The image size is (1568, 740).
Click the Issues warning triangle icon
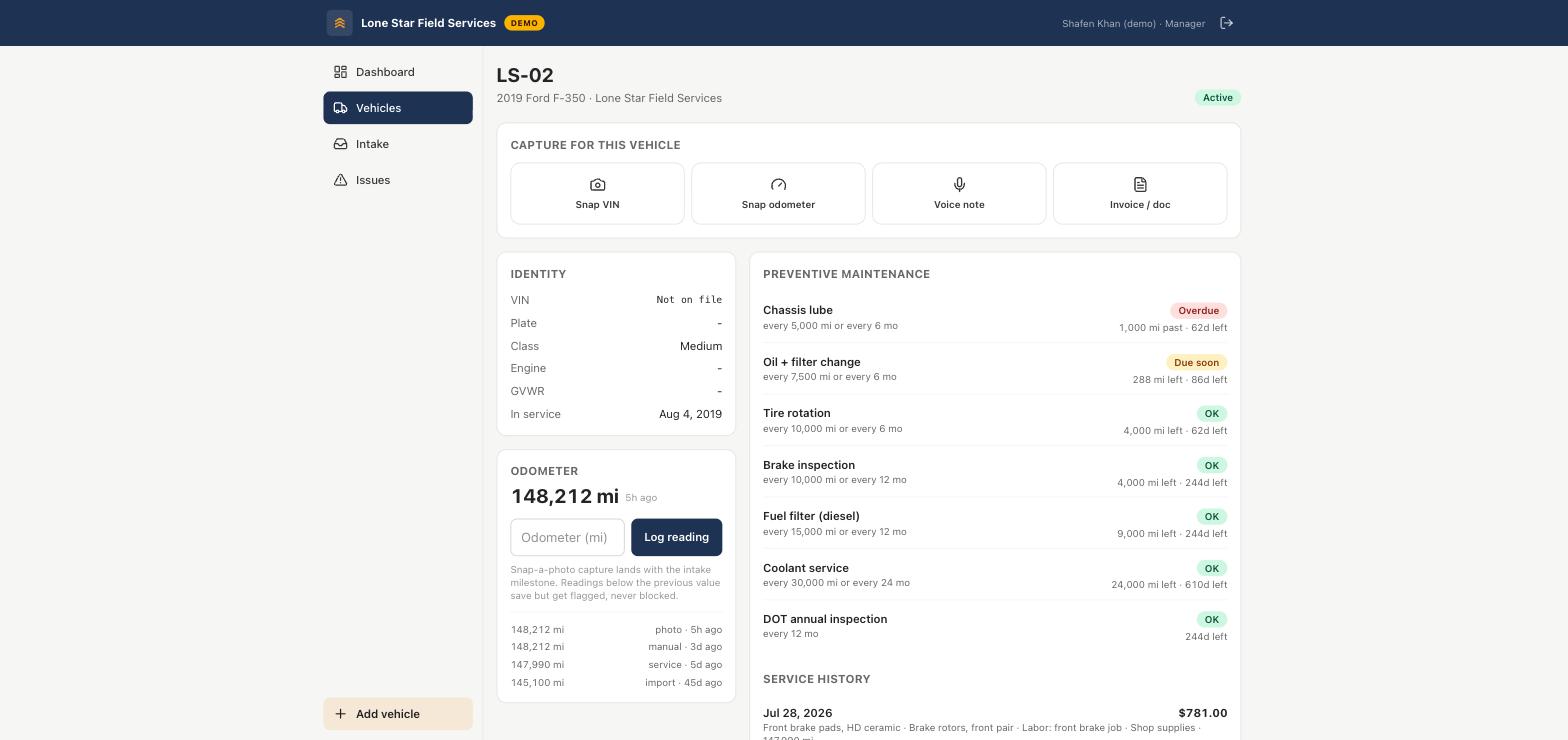[x=340, y=180]
